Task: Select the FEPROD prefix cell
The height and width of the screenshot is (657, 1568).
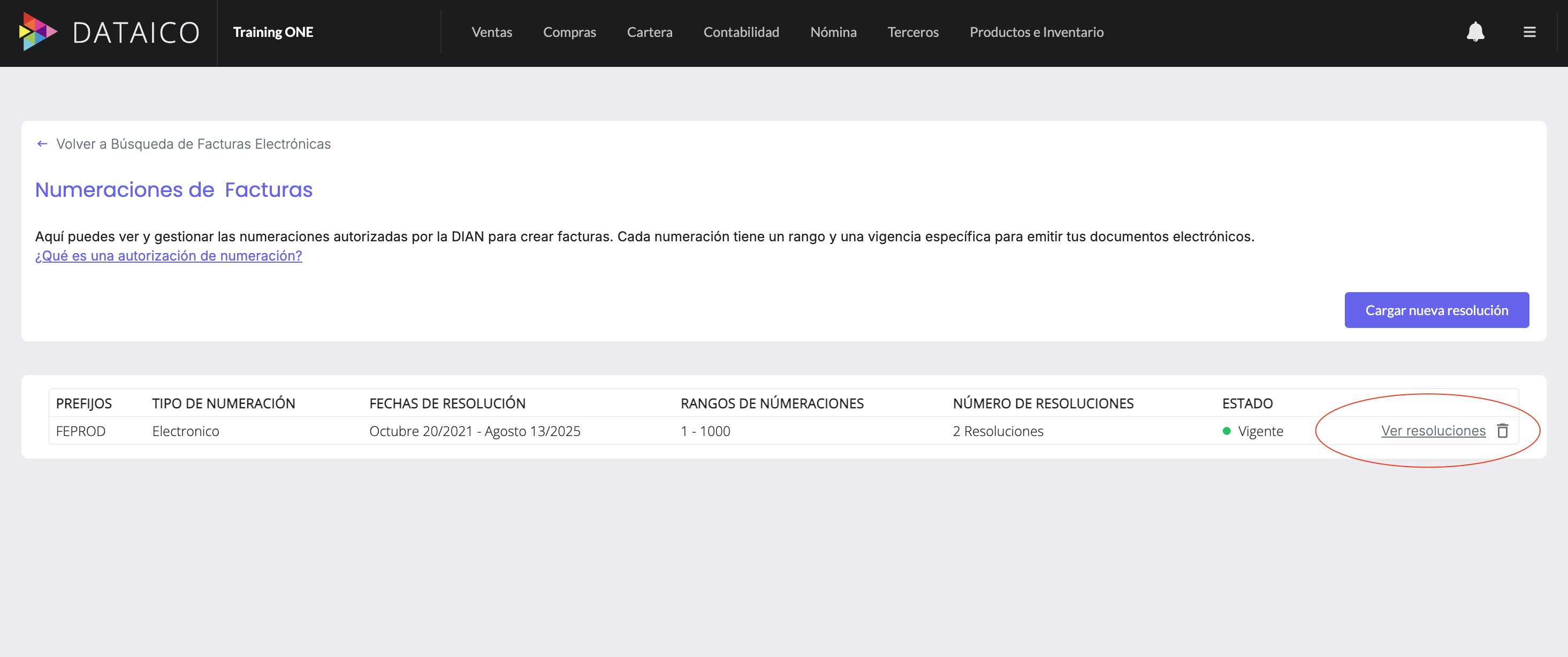Action: [x=81, y=431]
